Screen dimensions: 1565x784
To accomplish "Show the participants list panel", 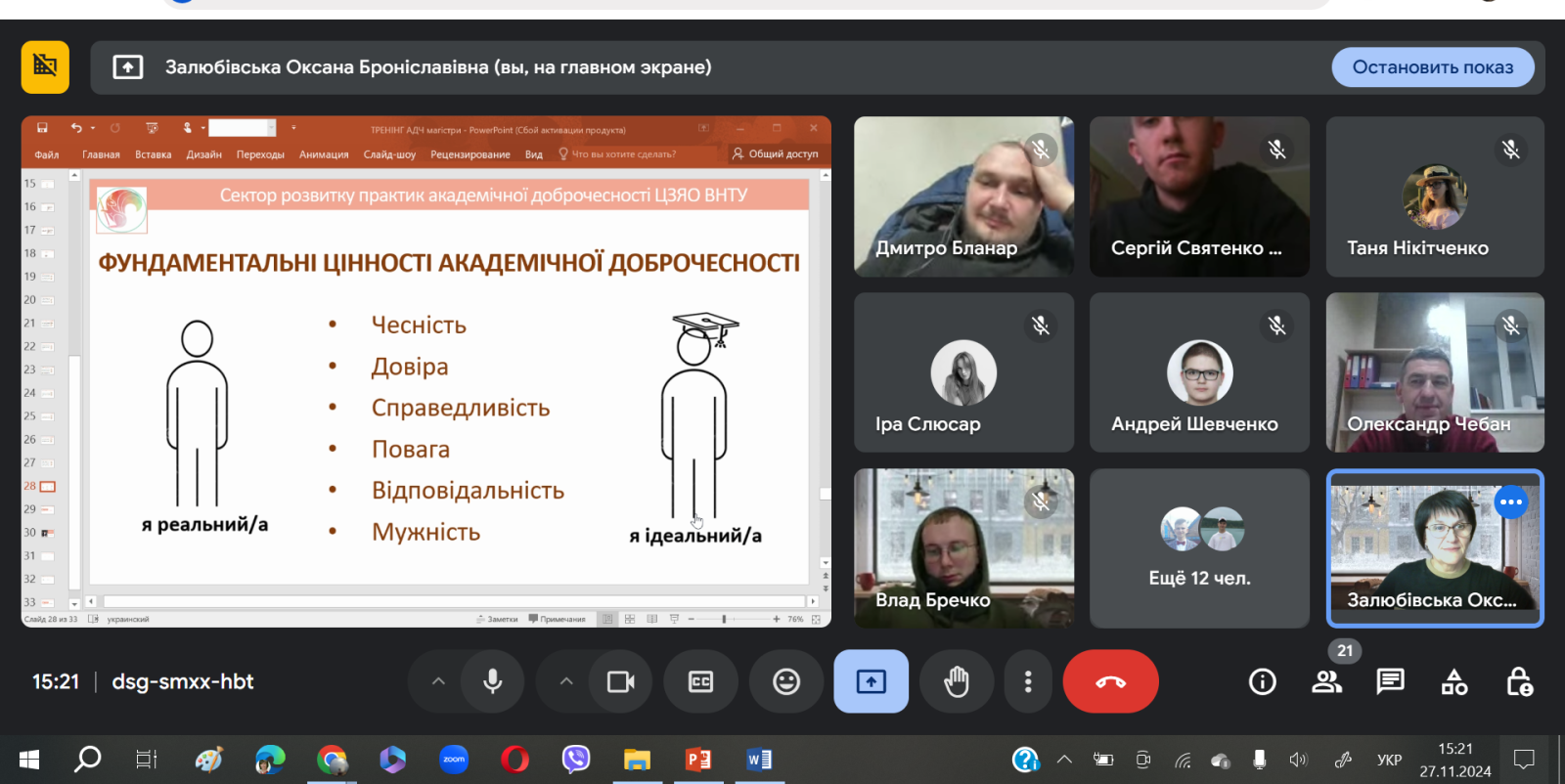I will coord(1326,681).
